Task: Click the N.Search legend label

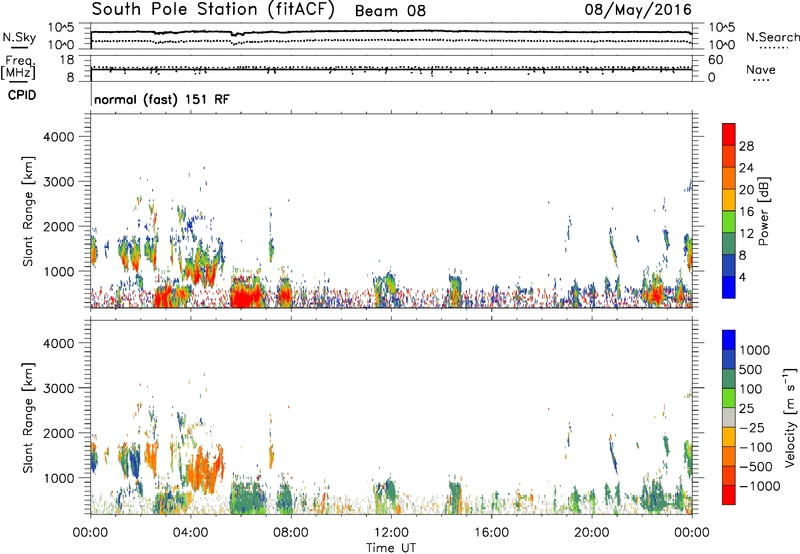Action: 773,37
